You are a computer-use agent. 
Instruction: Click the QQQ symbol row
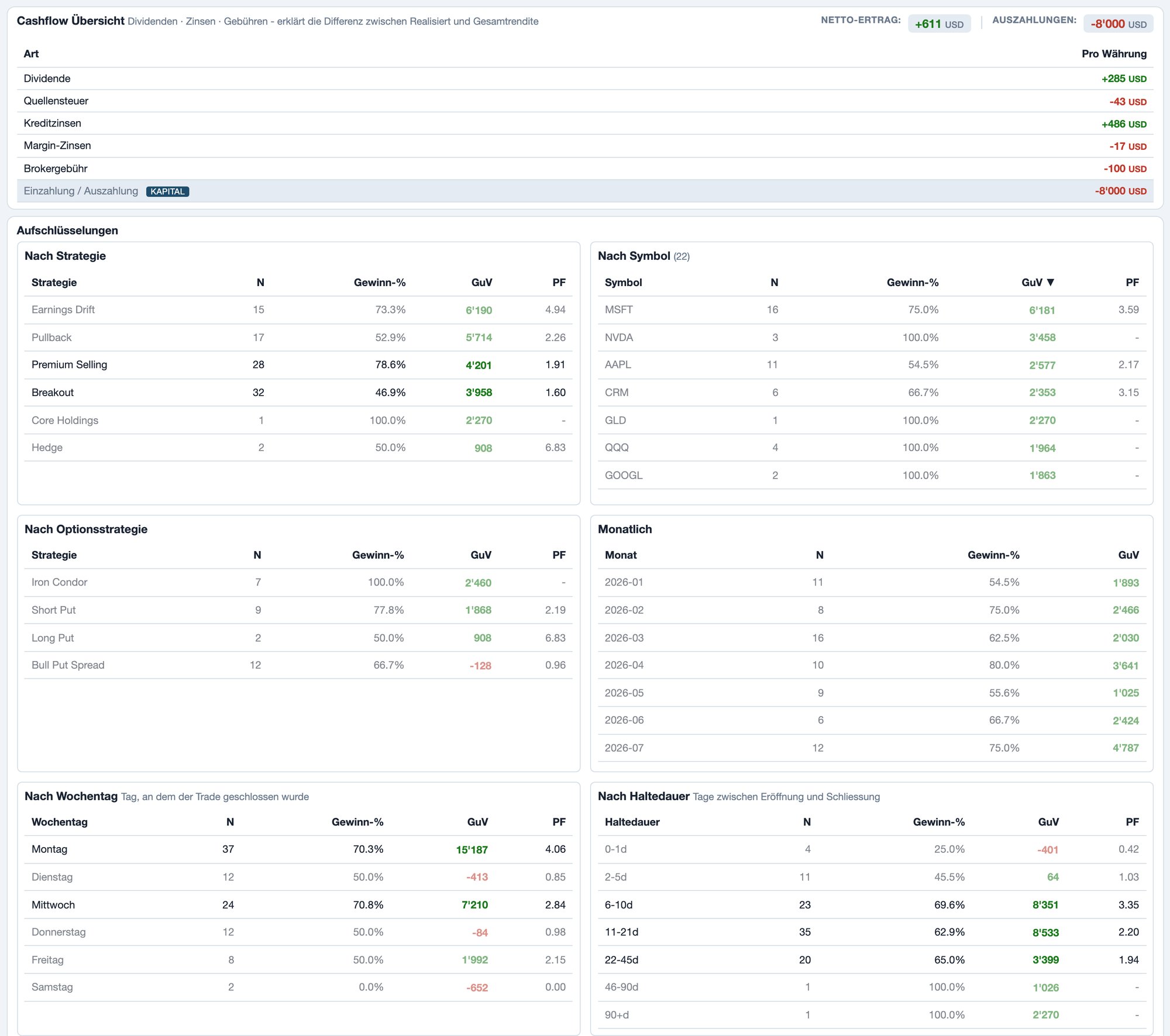[x=872, y=448]
